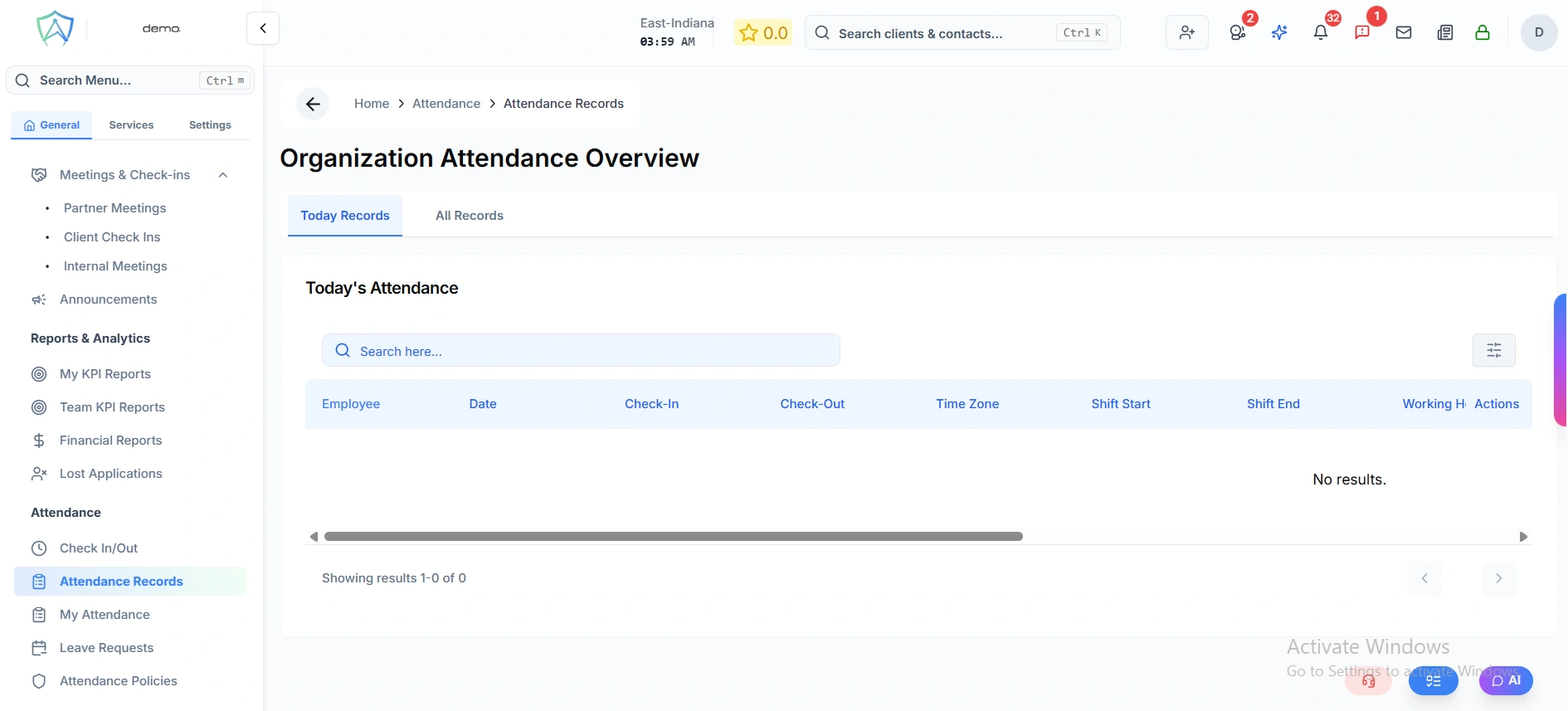Collapse the sidebar with the arrow chevron
Image resolution: width=1568 pixels, height=711 pixels.
(x=262, y=27)
